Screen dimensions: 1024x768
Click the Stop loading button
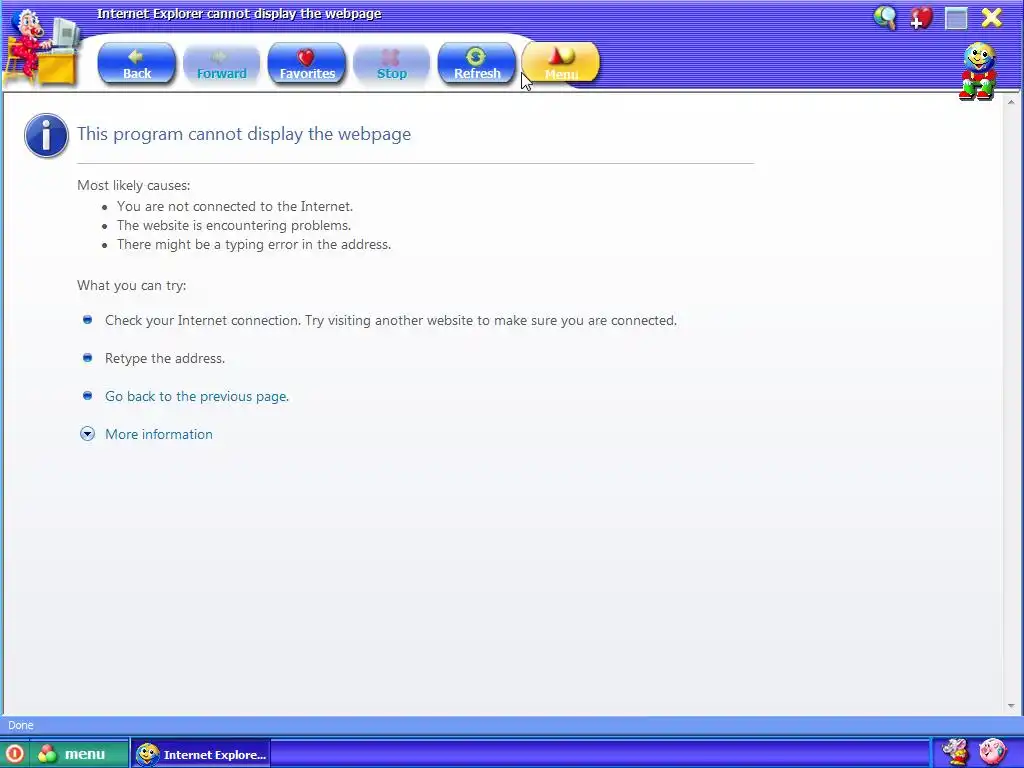coord(391,63)
